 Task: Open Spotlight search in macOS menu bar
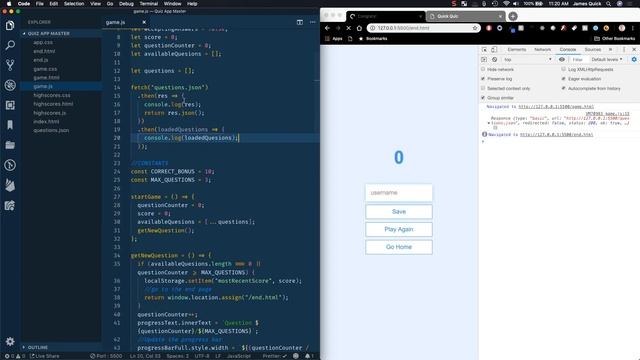tap(609, 4)
